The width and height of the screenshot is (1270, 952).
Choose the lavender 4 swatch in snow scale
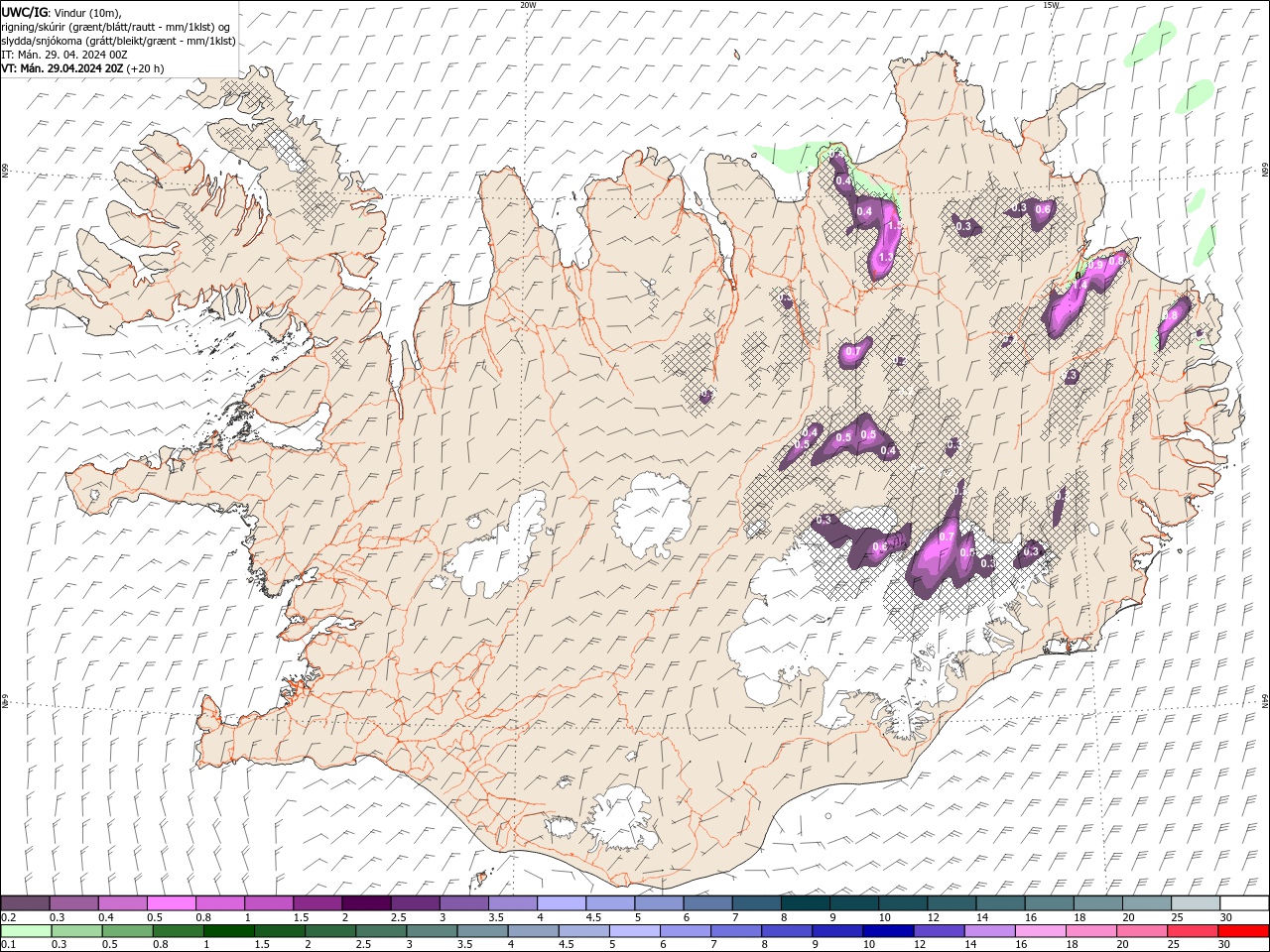(561, 903)
